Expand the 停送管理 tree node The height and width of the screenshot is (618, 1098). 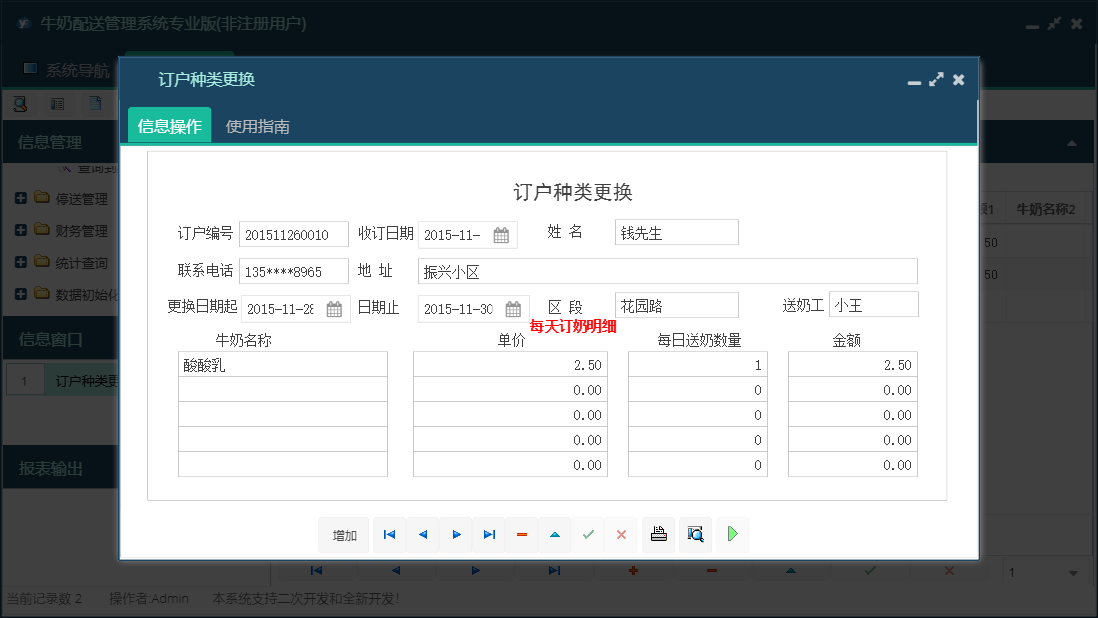(x=21, y=198)
